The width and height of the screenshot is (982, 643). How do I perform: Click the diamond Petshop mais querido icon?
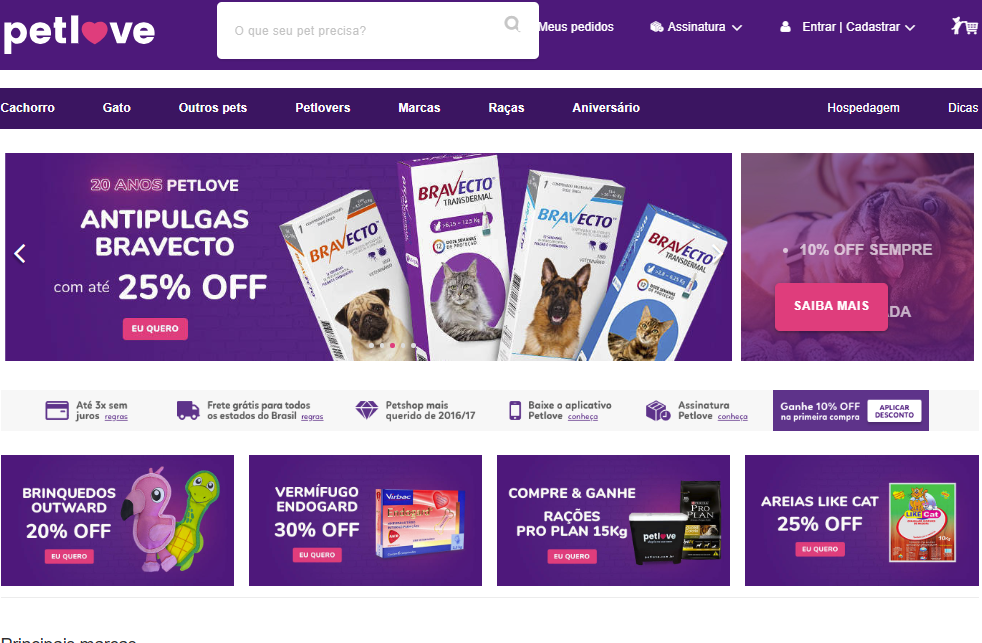pyautogui.click(x=366, y=410)
